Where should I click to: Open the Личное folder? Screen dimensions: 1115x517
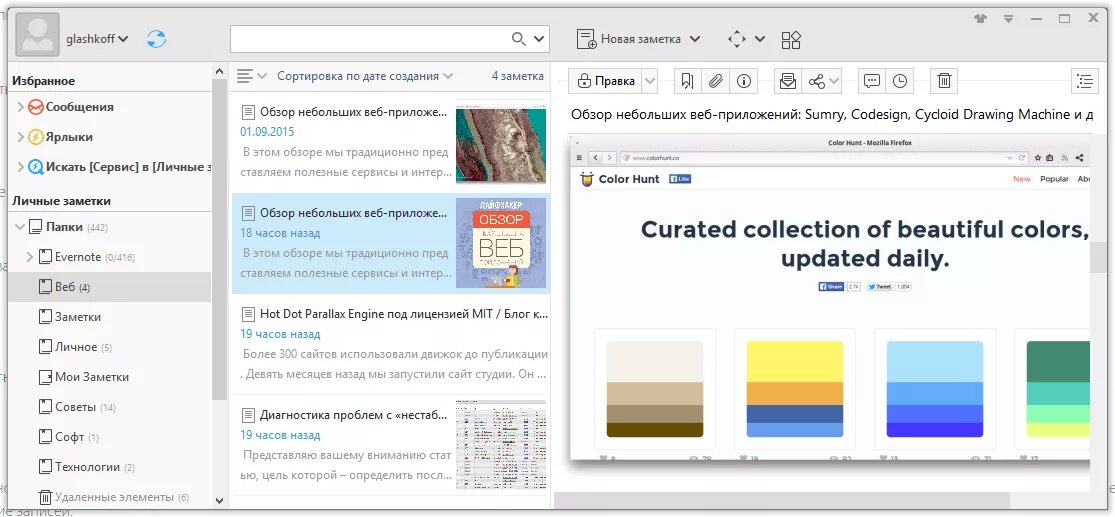click(x=110, y=347)
